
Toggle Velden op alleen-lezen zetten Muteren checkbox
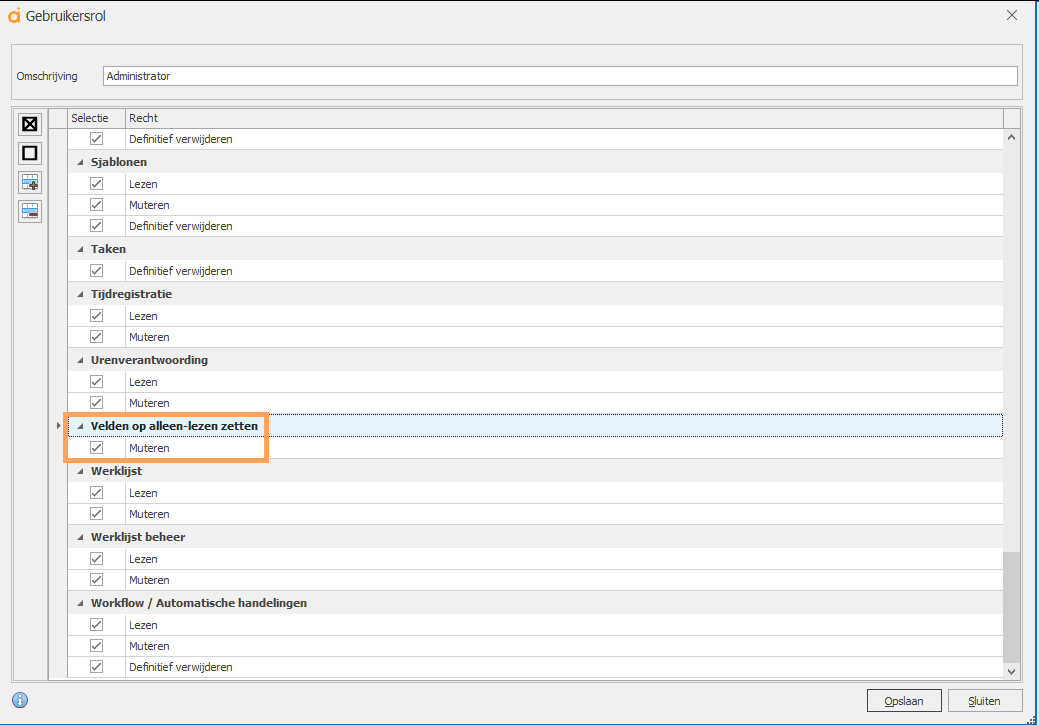[x=97, y=447]
